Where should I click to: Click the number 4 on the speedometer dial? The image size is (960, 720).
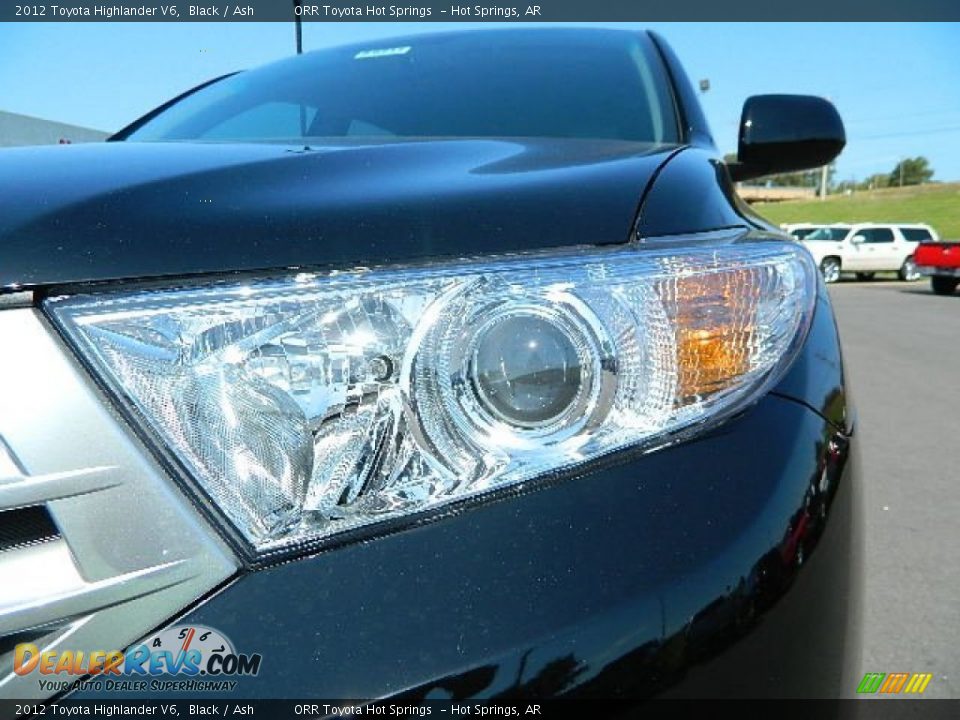tap(156, 643)
